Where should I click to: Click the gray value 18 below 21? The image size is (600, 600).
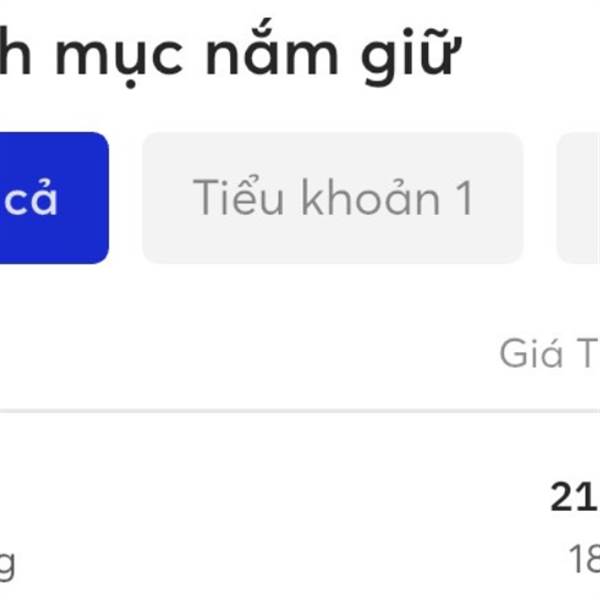pyautogui.click(x=584, y=559)
